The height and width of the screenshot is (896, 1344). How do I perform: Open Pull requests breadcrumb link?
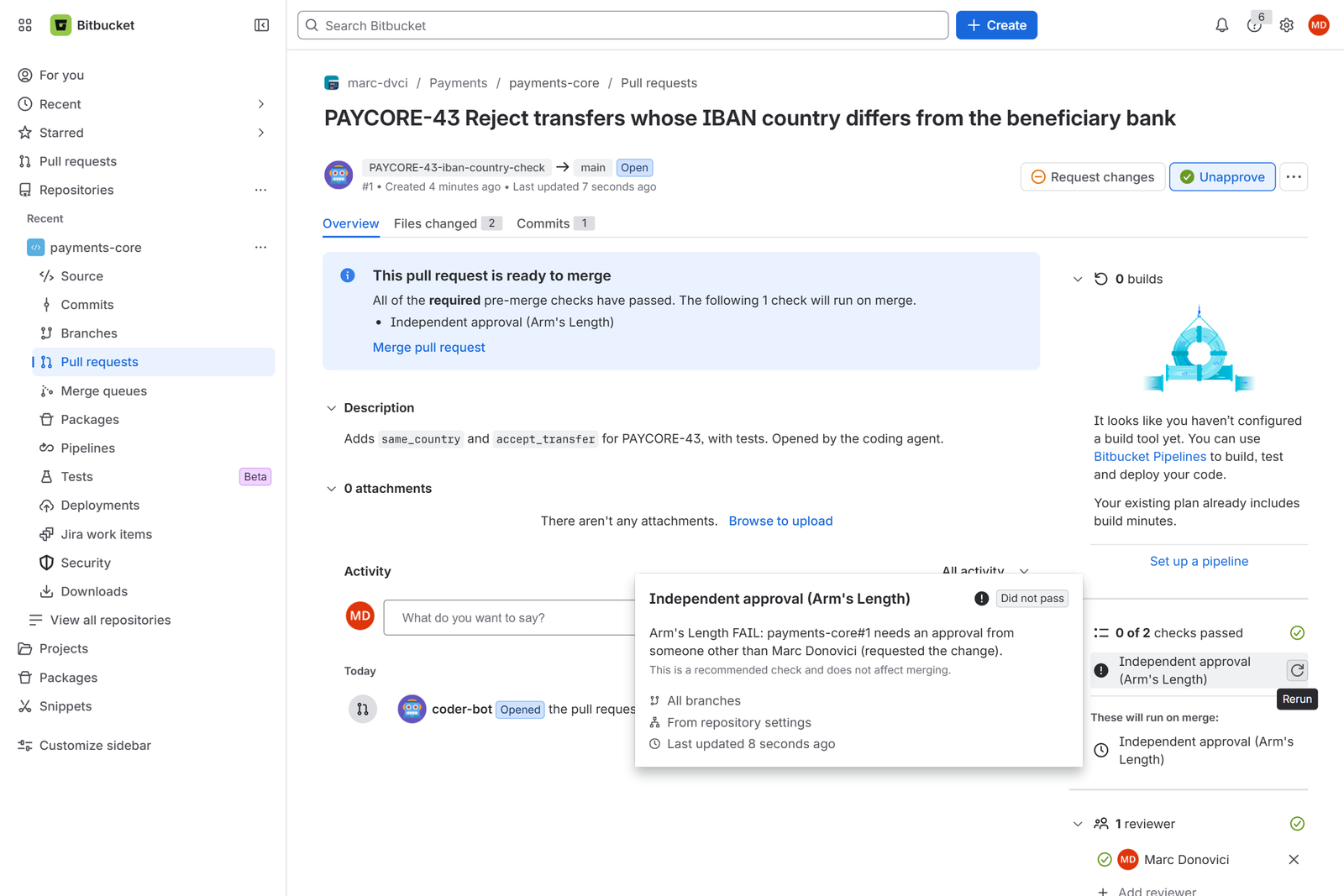click(x=659, y=83)
